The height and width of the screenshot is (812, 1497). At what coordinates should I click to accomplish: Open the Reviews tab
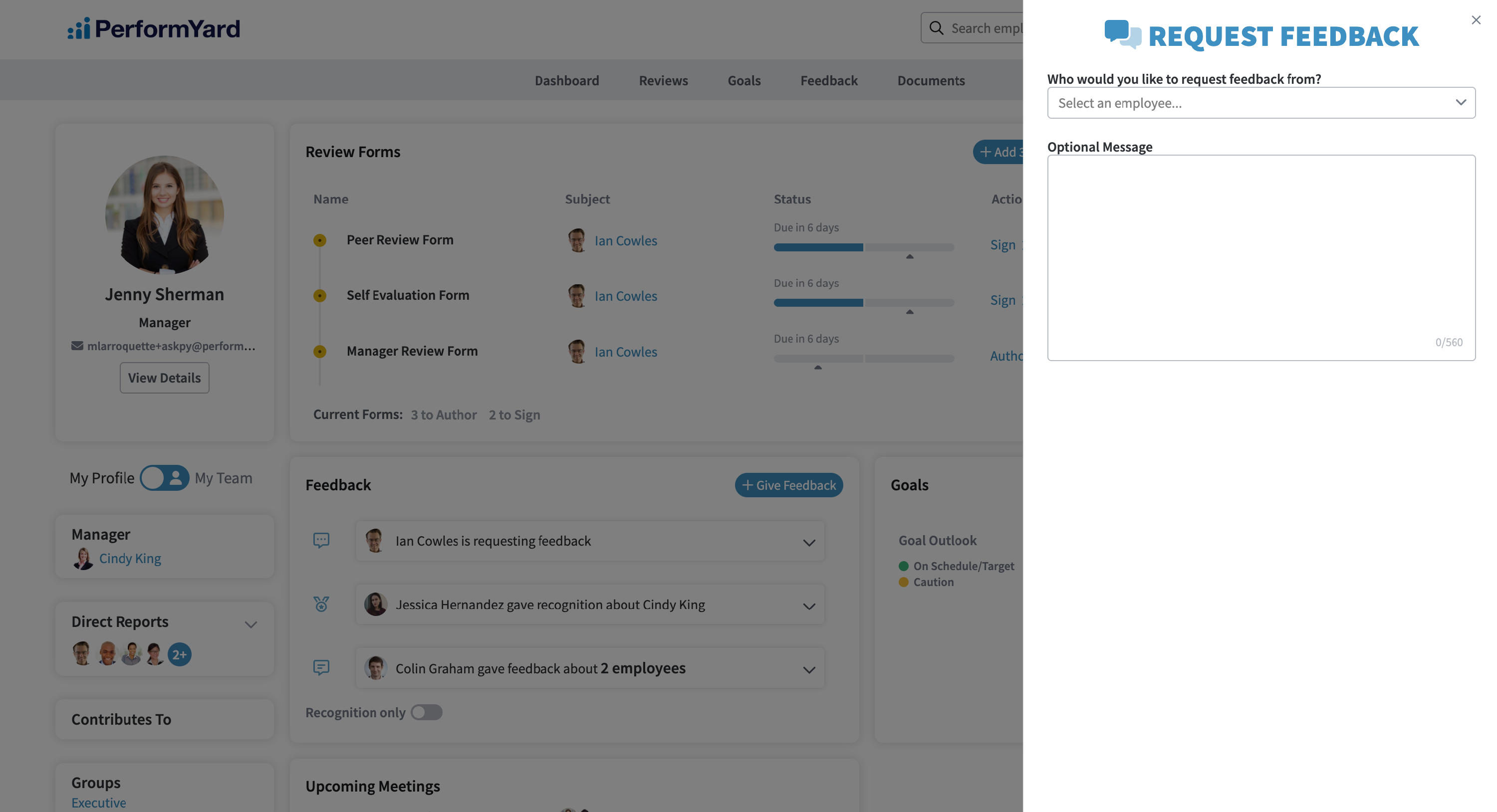(663, 80)
